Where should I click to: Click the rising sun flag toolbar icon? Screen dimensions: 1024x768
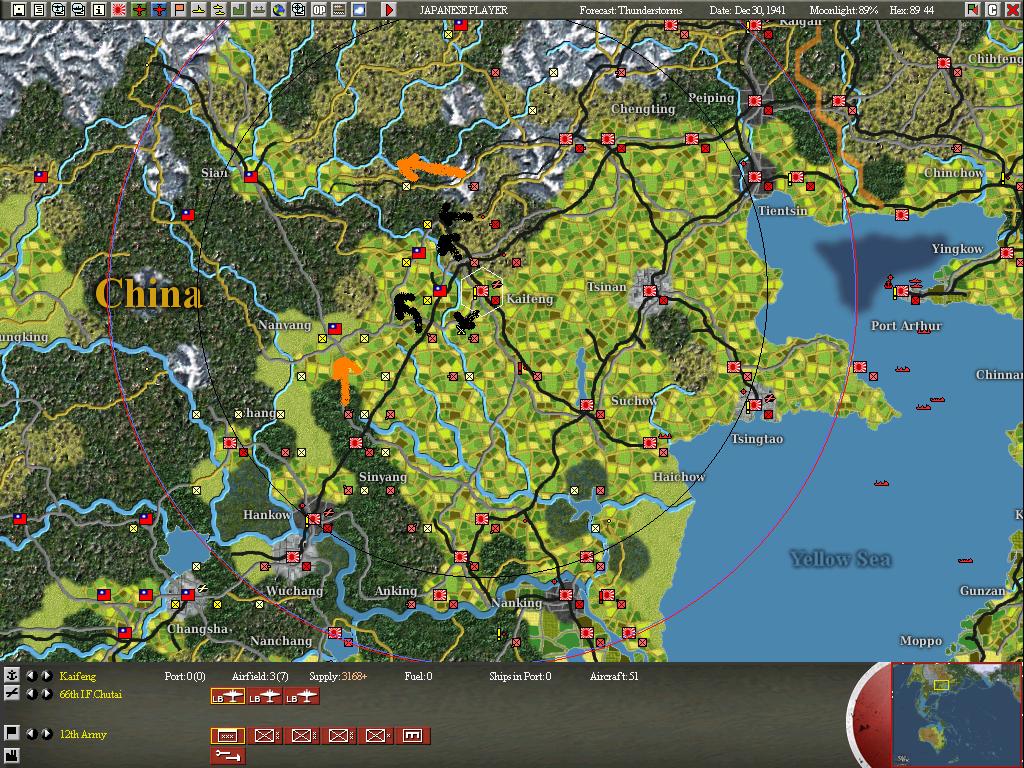pos(119,9)
